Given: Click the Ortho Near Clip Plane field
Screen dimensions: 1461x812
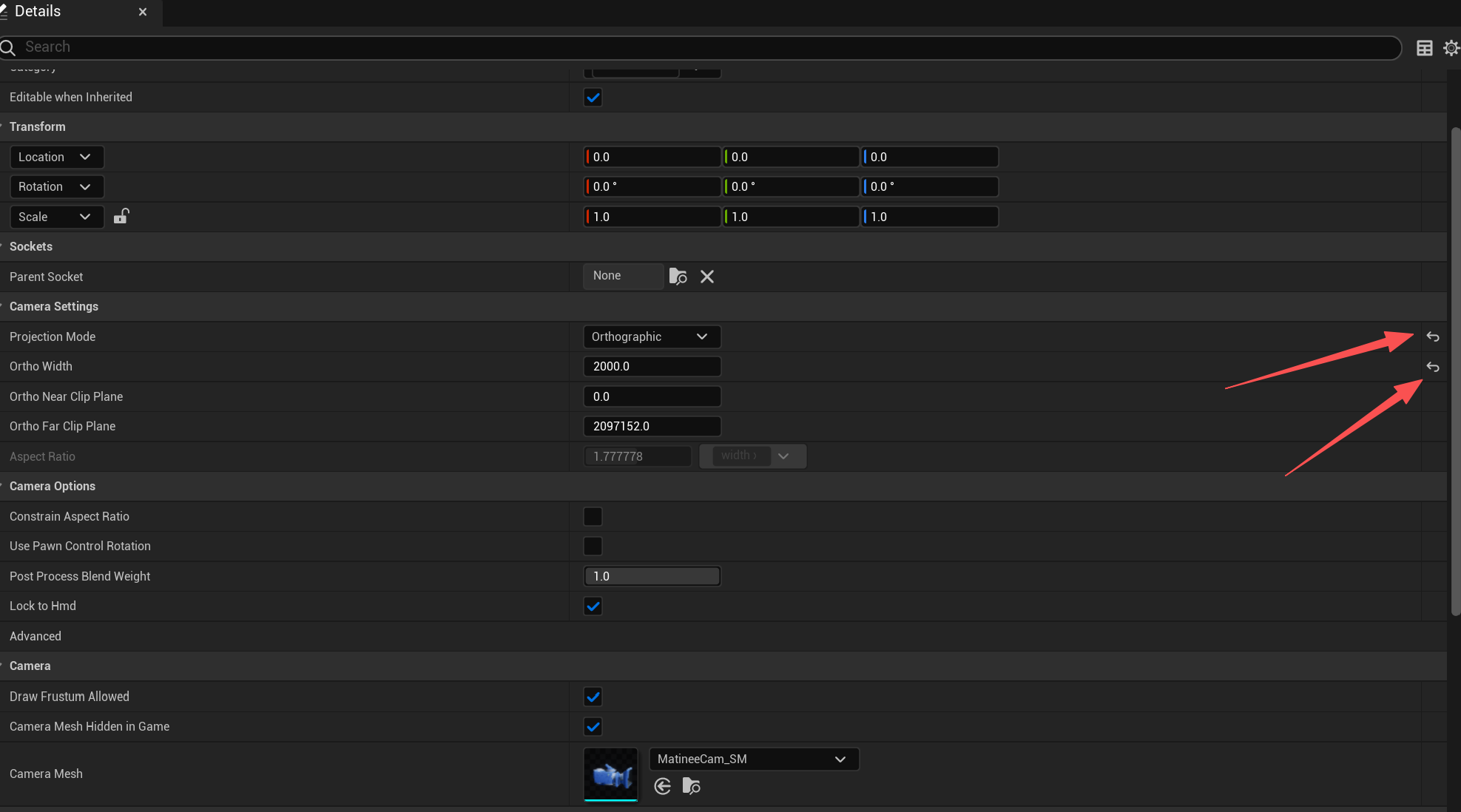Looking at the screenshot, I should point(652,396).
